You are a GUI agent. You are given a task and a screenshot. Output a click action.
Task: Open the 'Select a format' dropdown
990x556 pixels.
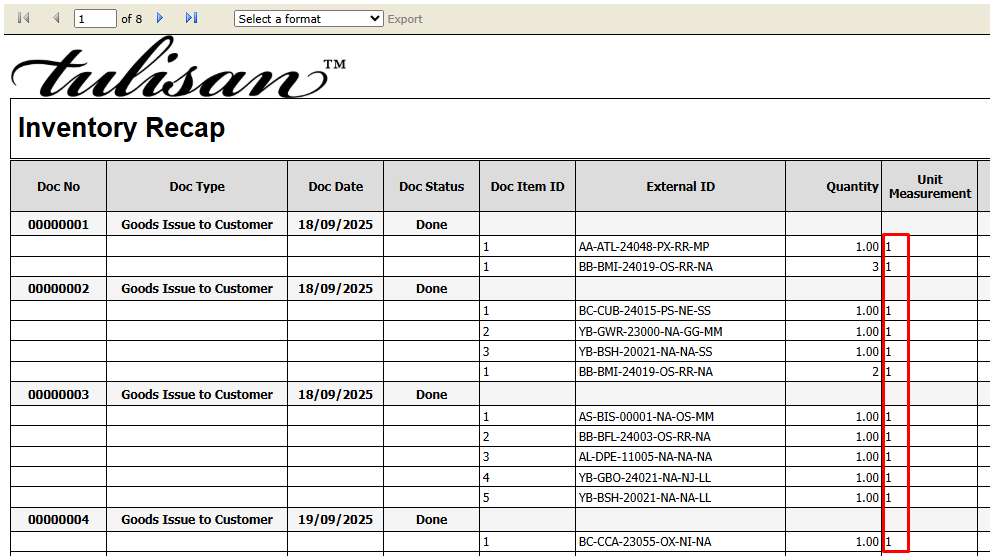pyautogui.click(x=308, y=19)
